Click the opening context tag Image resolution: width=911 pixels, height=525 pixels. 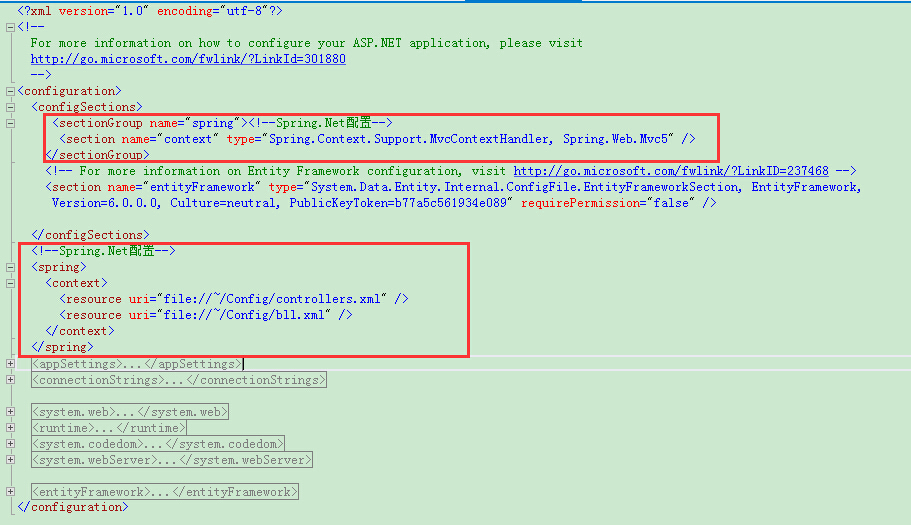tap(76, 283)
